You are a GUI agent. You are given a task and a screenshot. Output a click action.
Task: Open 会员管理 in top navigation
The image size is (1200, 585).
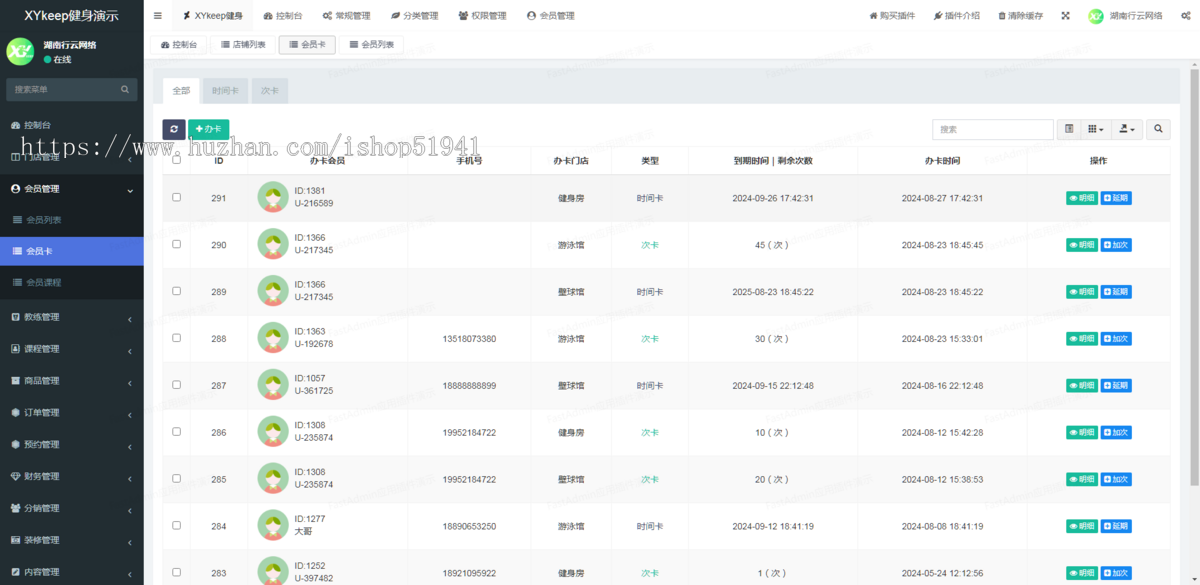click(x=550, y=16)
